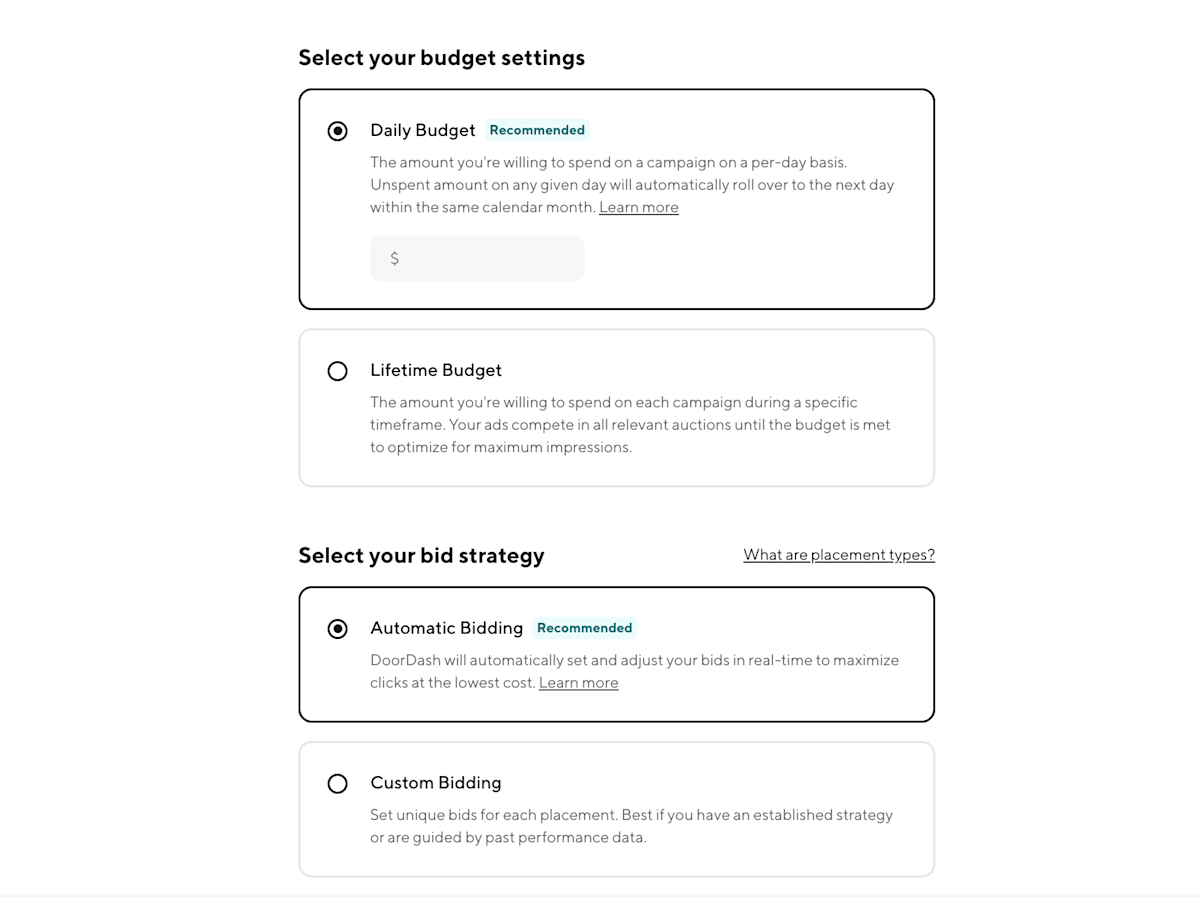Viewport: 1200px width, 900px height.
Task: Click the Select your bid strategy heading
Action: click(421, 555)
